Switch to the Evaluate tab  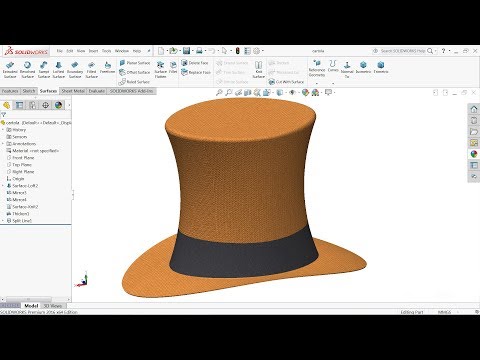pos(97,91)
